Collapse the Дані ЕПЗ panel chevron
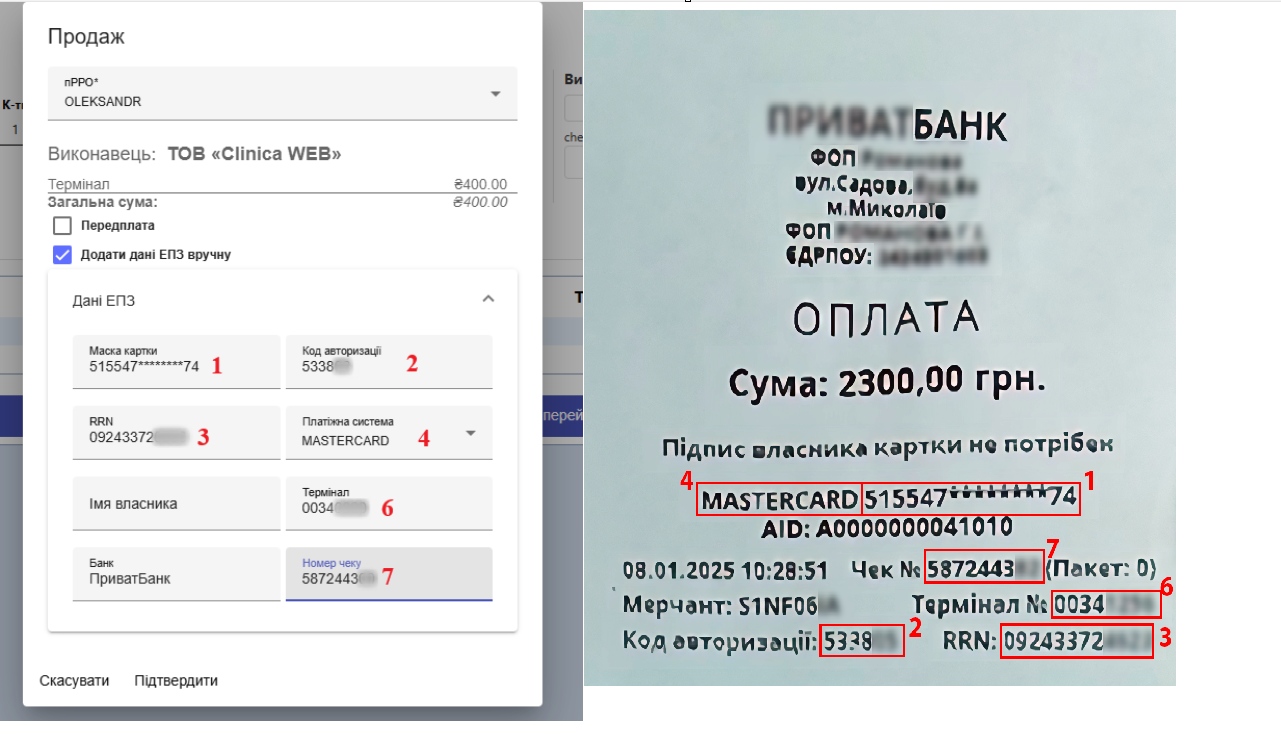 point(488,298)
